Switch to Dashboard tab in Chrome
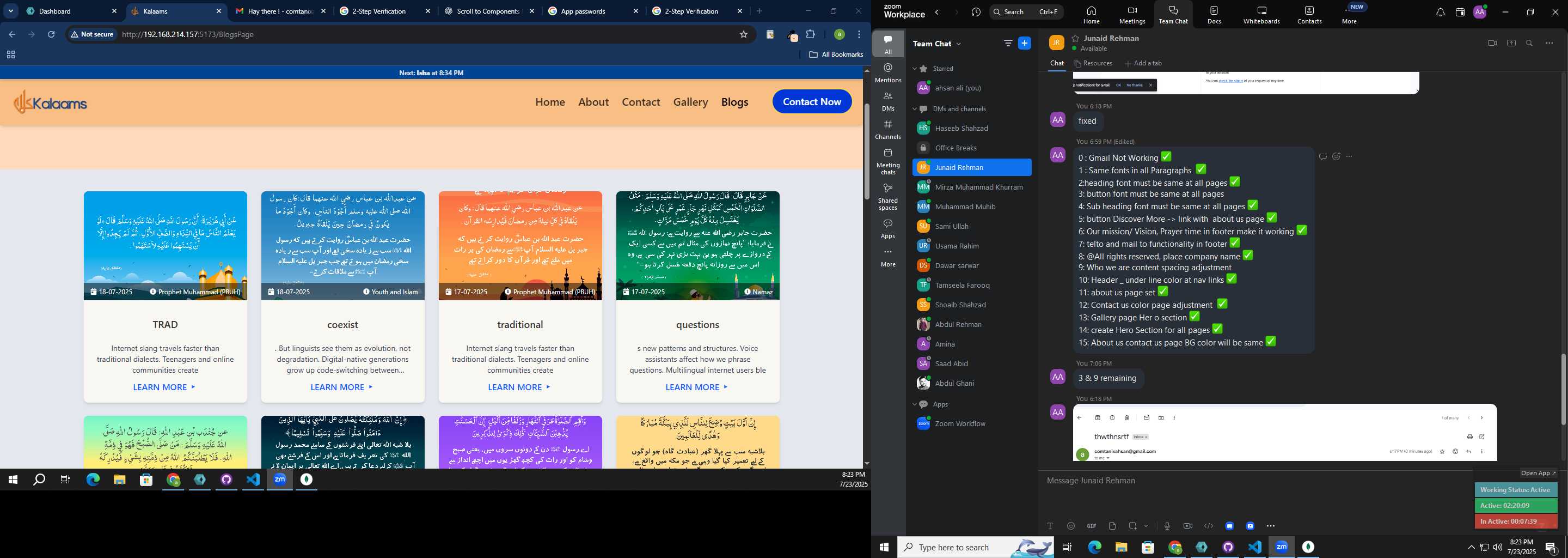Viewport: 1568px width, 558px height. [72, 11]
